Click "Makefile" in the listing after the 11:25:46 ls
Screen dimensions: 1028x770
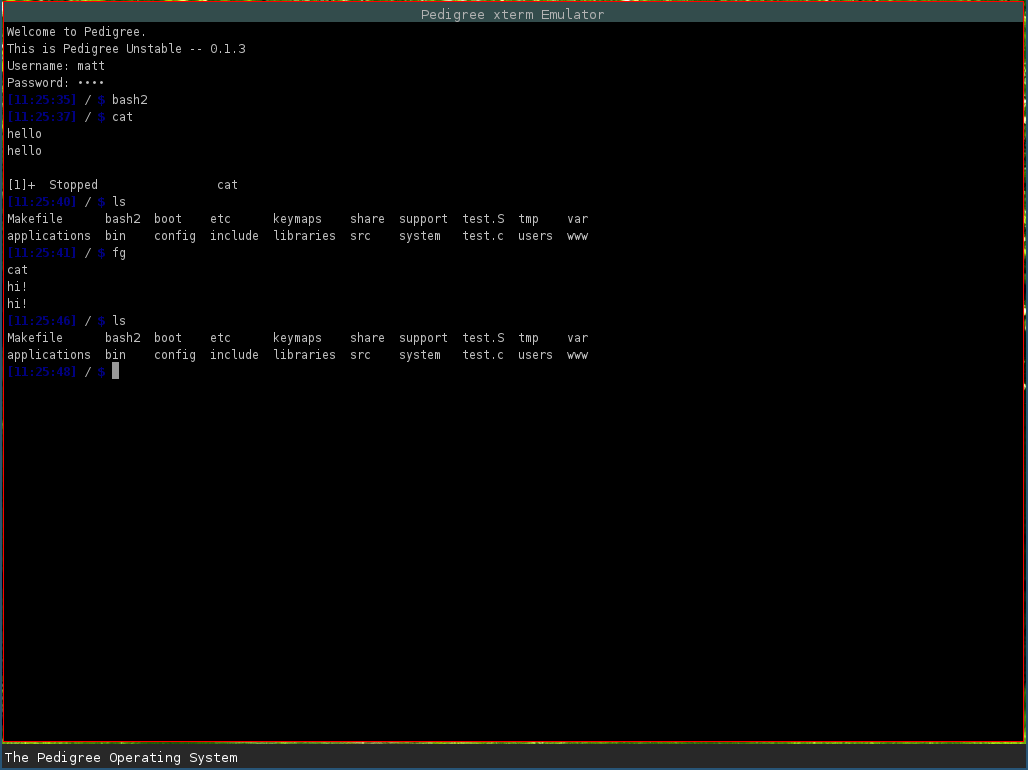[x=35, y=338]
